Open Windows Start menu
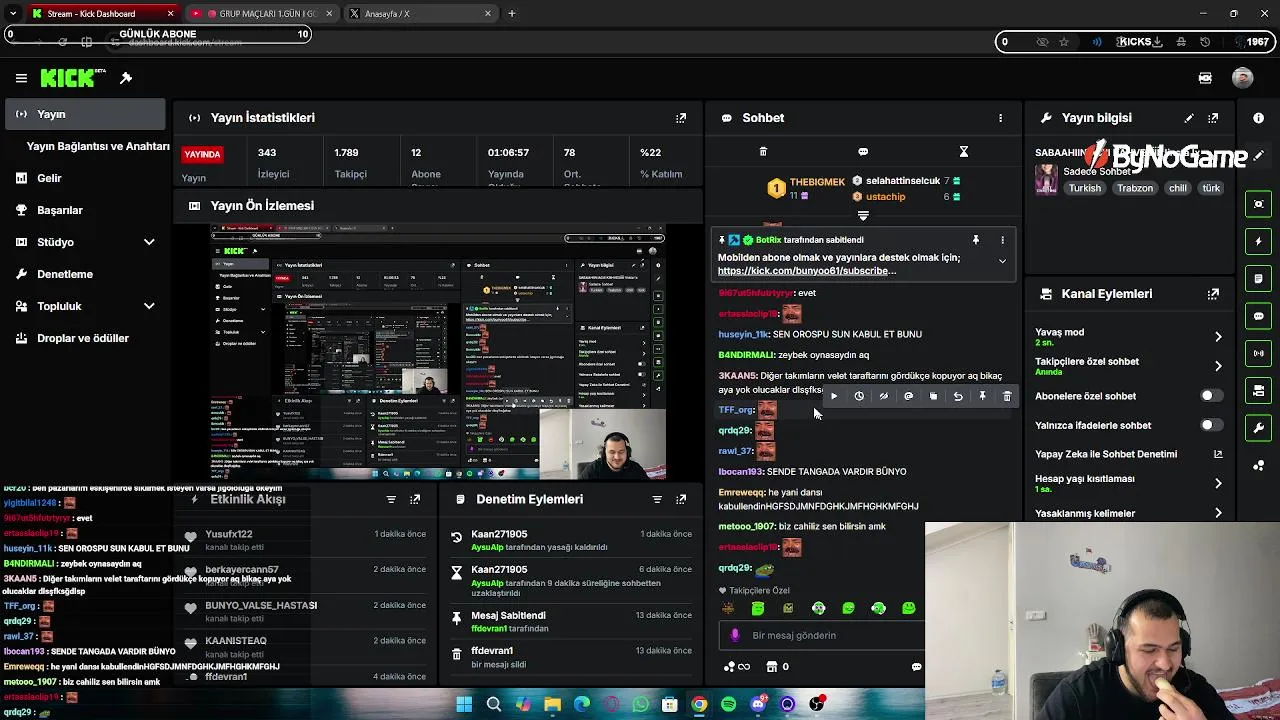The image size is (1280, 720). 464,704
